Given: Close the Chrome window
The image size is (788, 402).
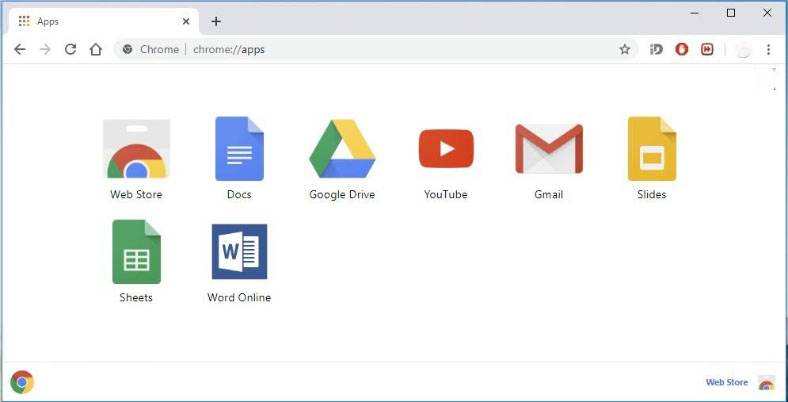Looking at the screenshot, I should [767, 14].
